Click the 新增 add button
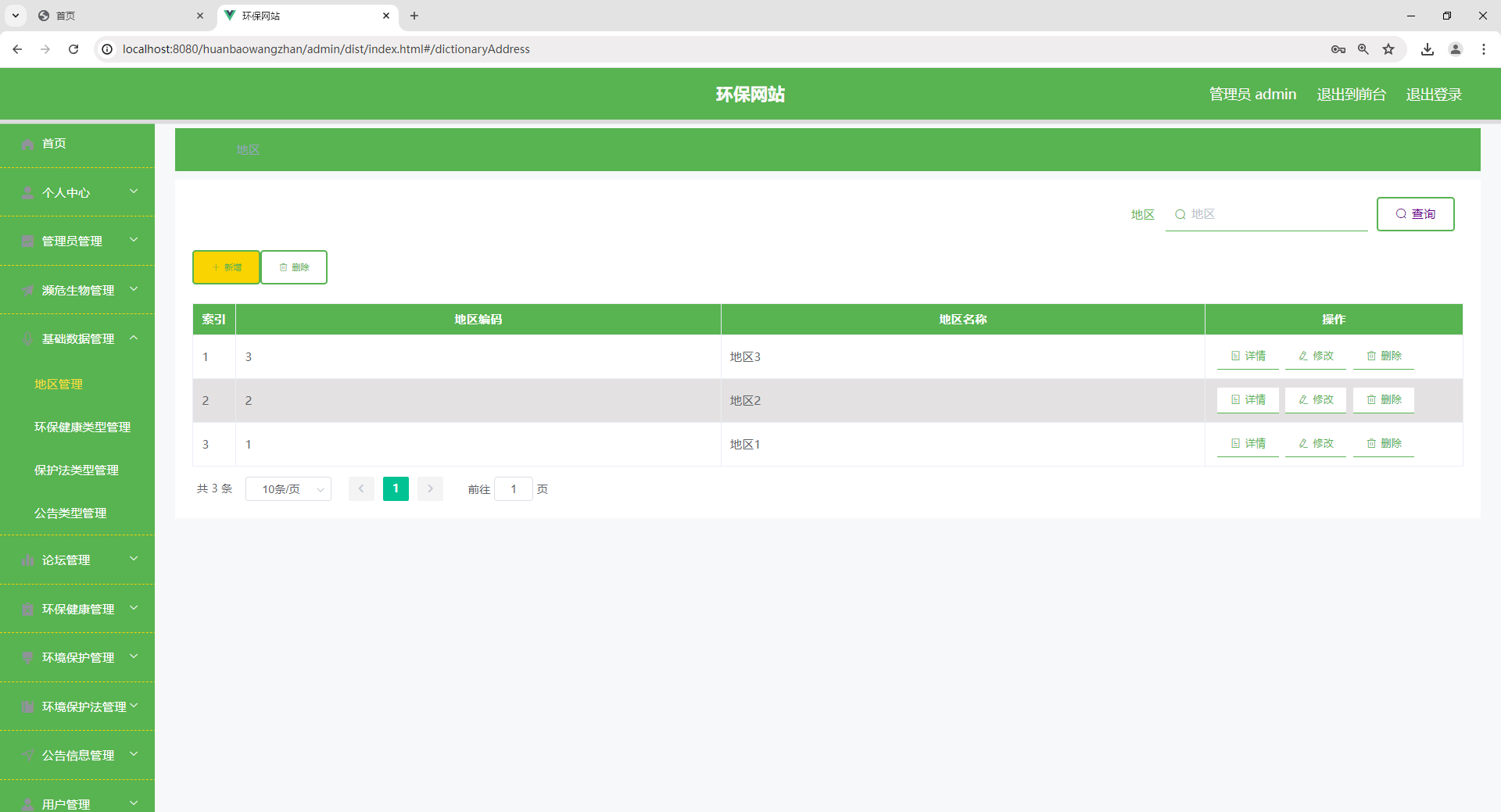This screenshot has height=812, width=1501. (226, 266)
